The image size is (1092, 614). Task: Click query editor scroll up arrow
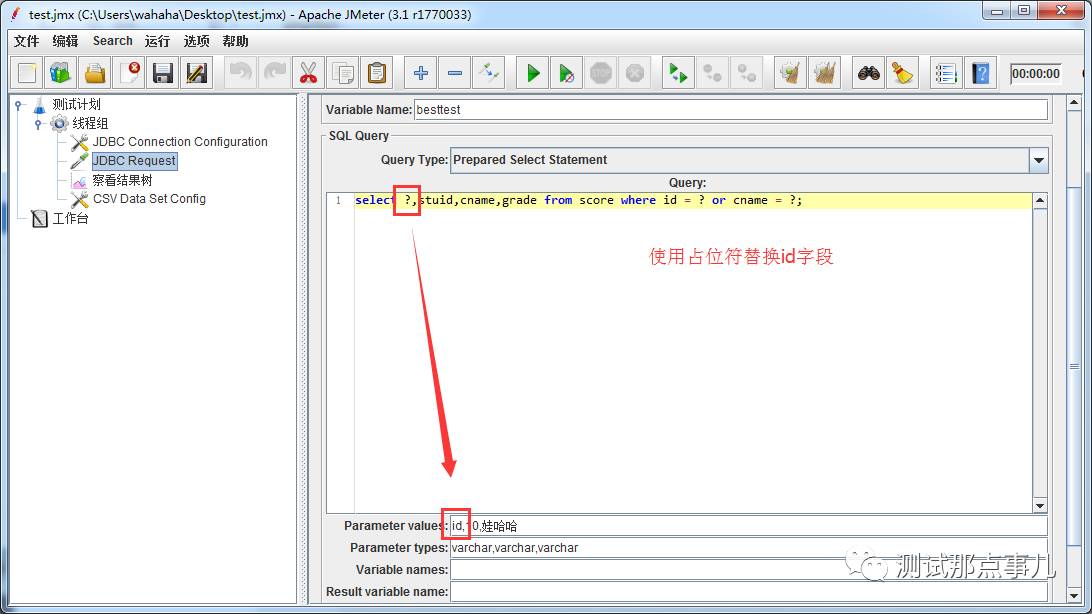(1040, 200)
